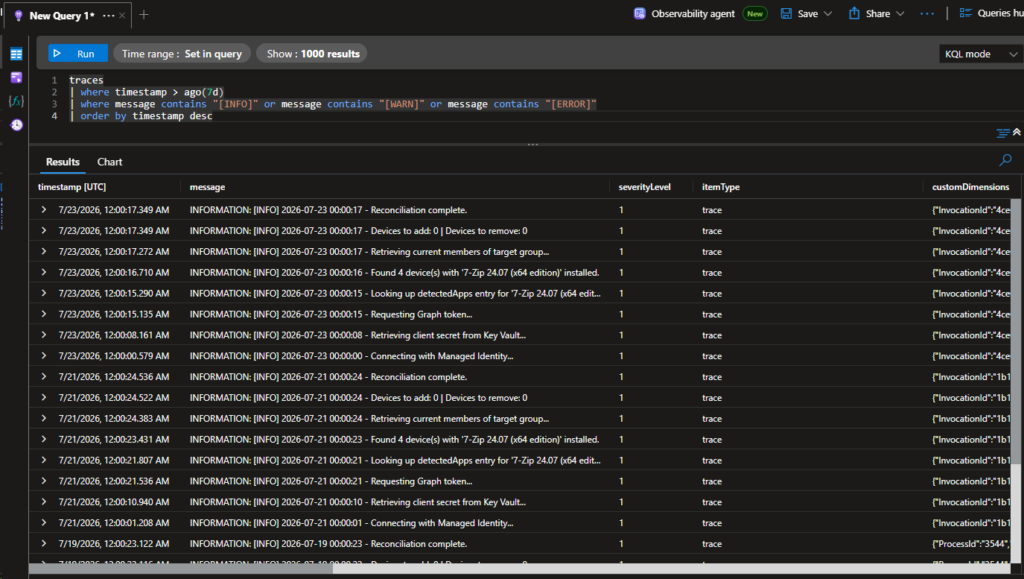
Task: Sort by message column header
Action: click(207, 187)
